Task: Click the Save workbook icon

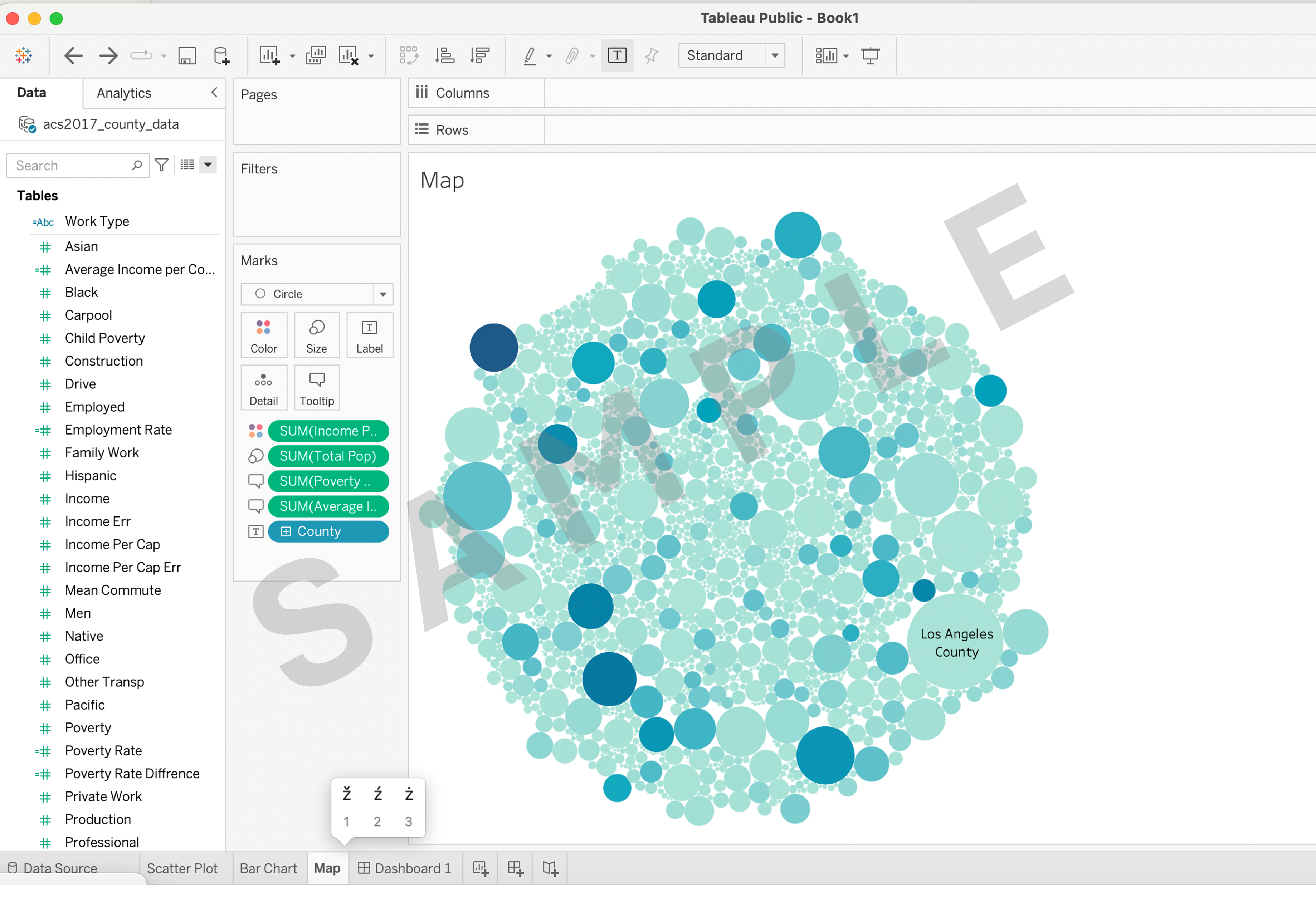Action: coord(187,55)
